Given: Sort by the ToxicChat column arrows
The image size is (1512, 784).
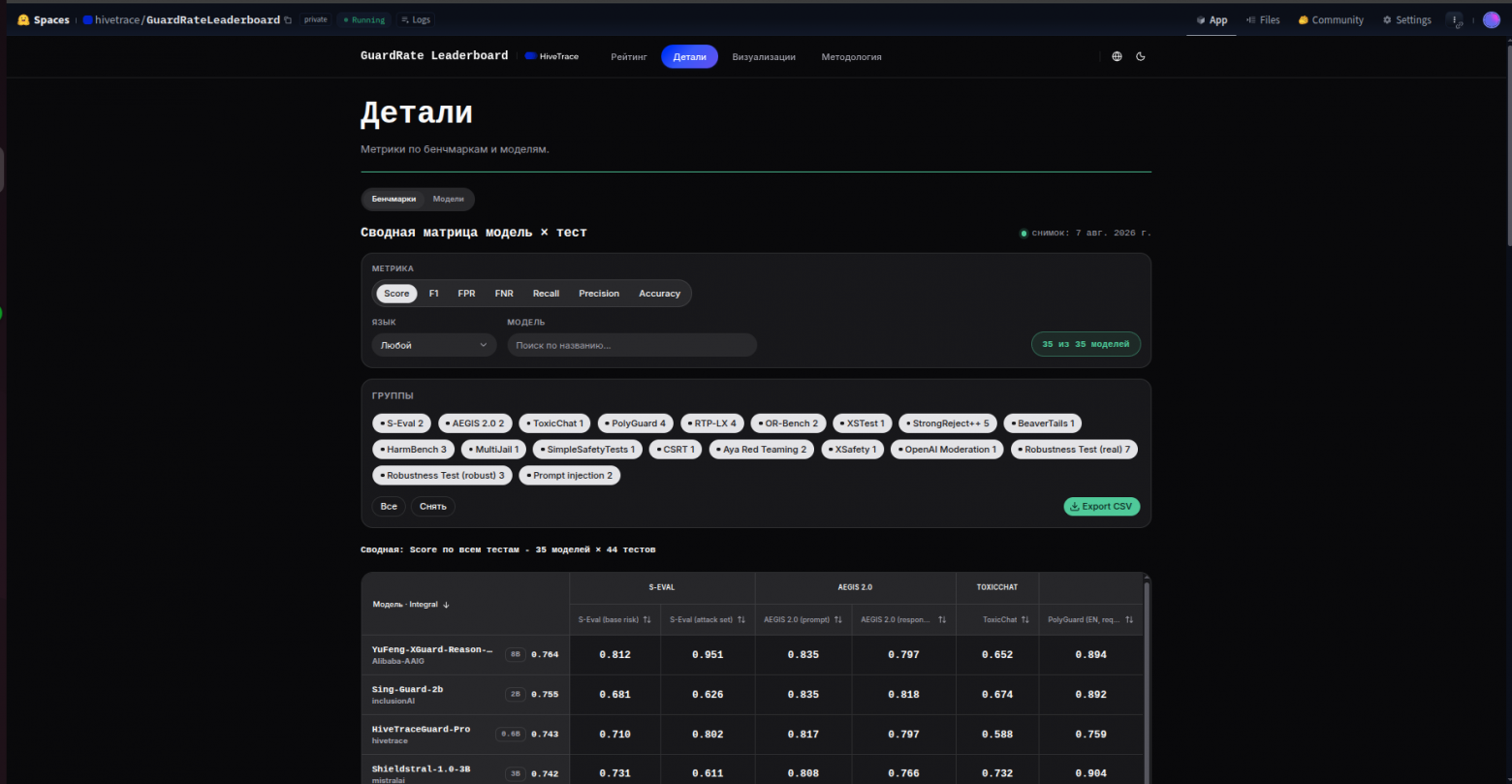Looking at the screenshot, I should coord(1024,619).
